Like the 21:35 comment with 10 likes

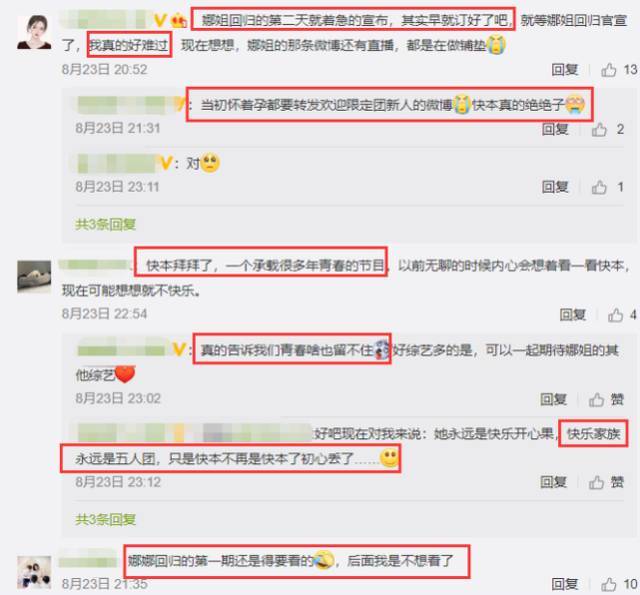[609, 584]
